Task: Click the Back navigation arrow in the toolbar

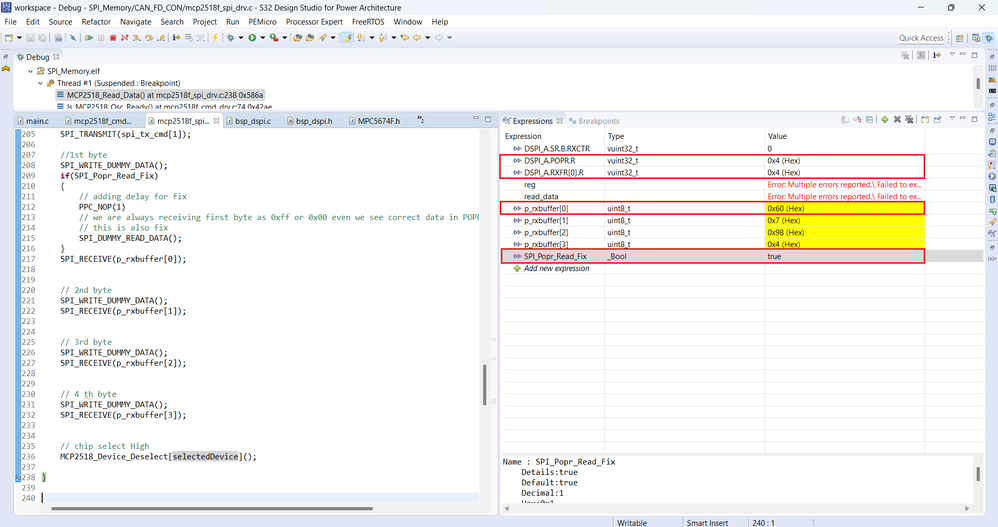Action: [x=417, y=38]
